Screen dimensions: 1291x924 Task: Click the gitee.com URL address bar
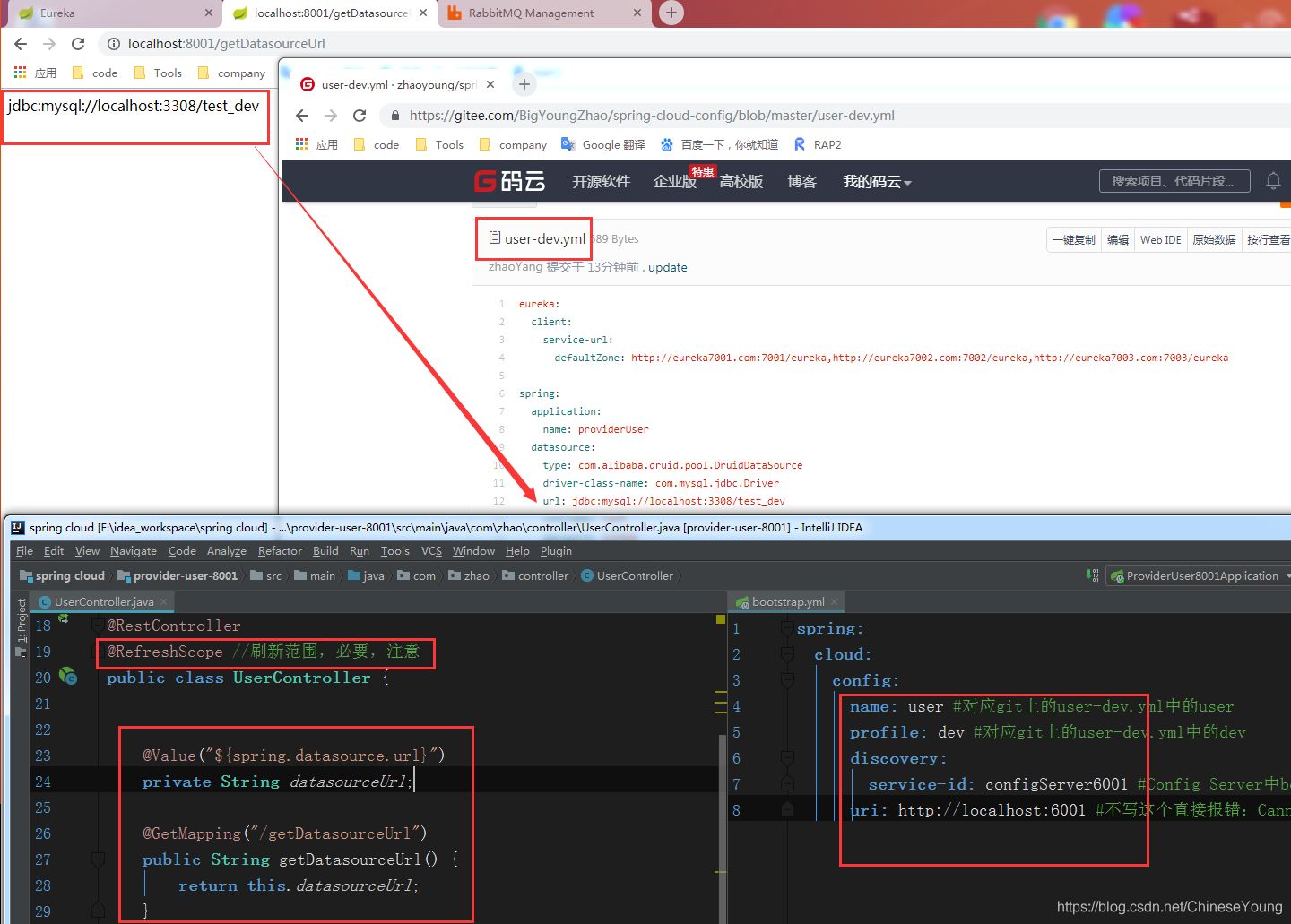[652, 116]
